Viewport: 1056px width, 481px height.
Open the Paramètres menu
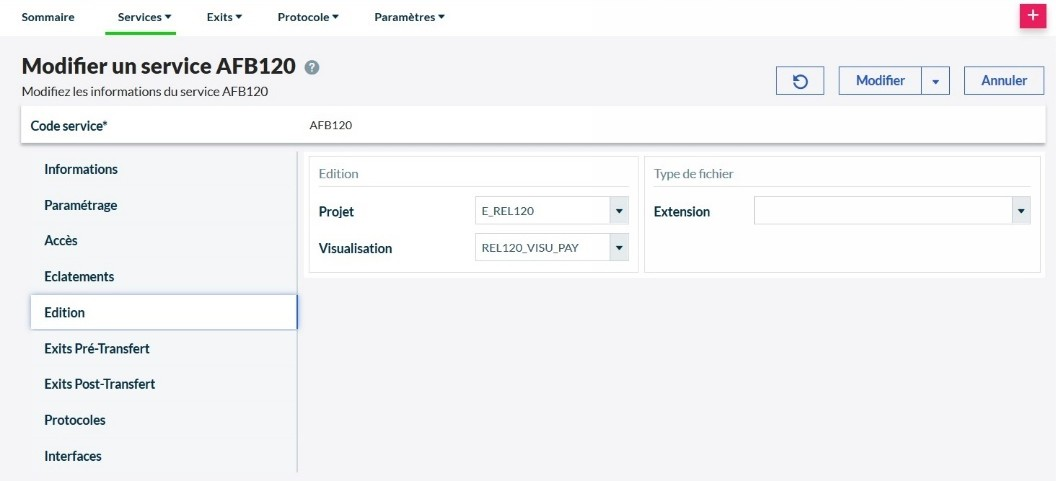[x=409, y=17]
